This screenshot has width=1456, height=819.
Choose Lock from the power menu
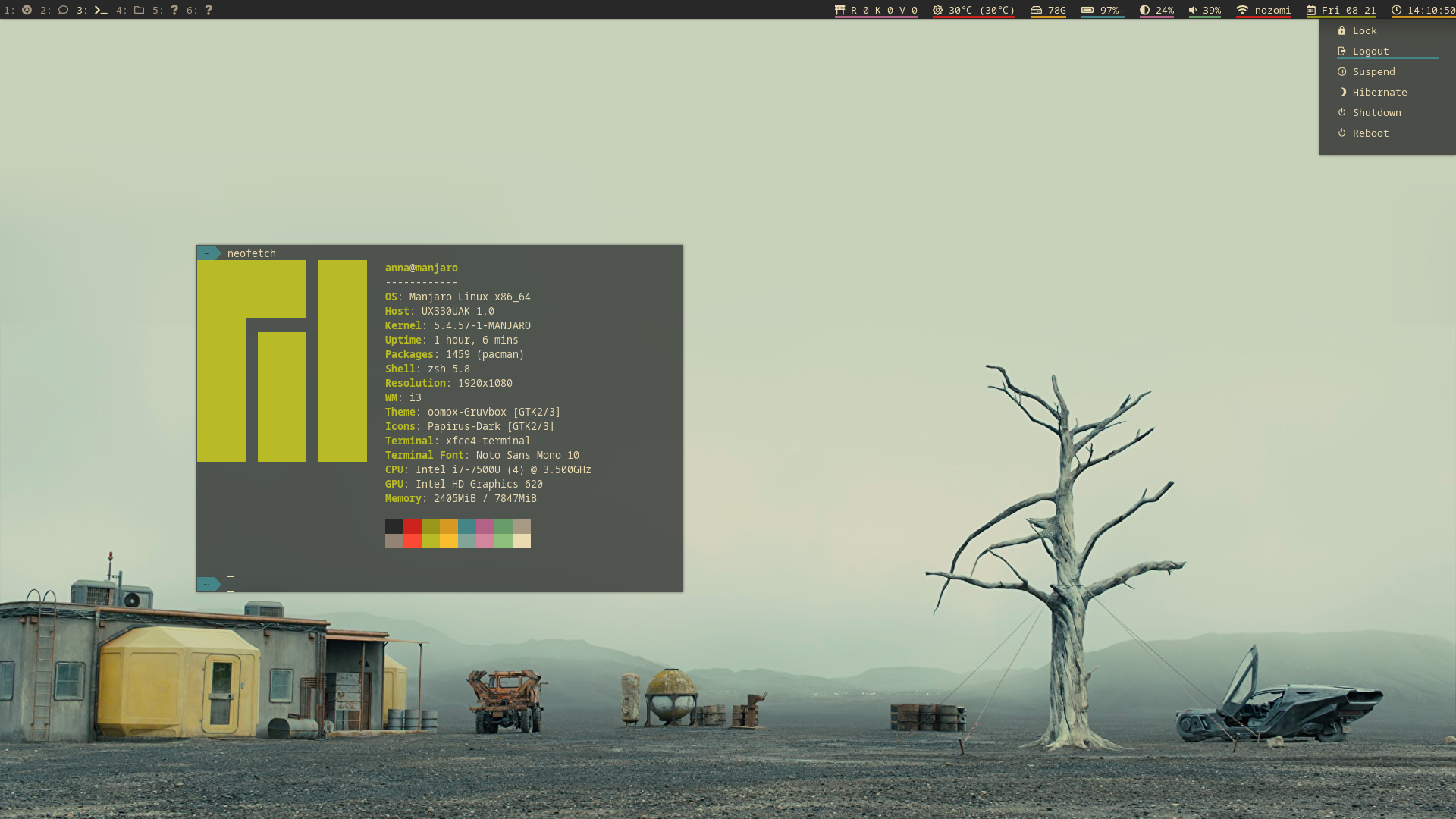pos(1364,31)
